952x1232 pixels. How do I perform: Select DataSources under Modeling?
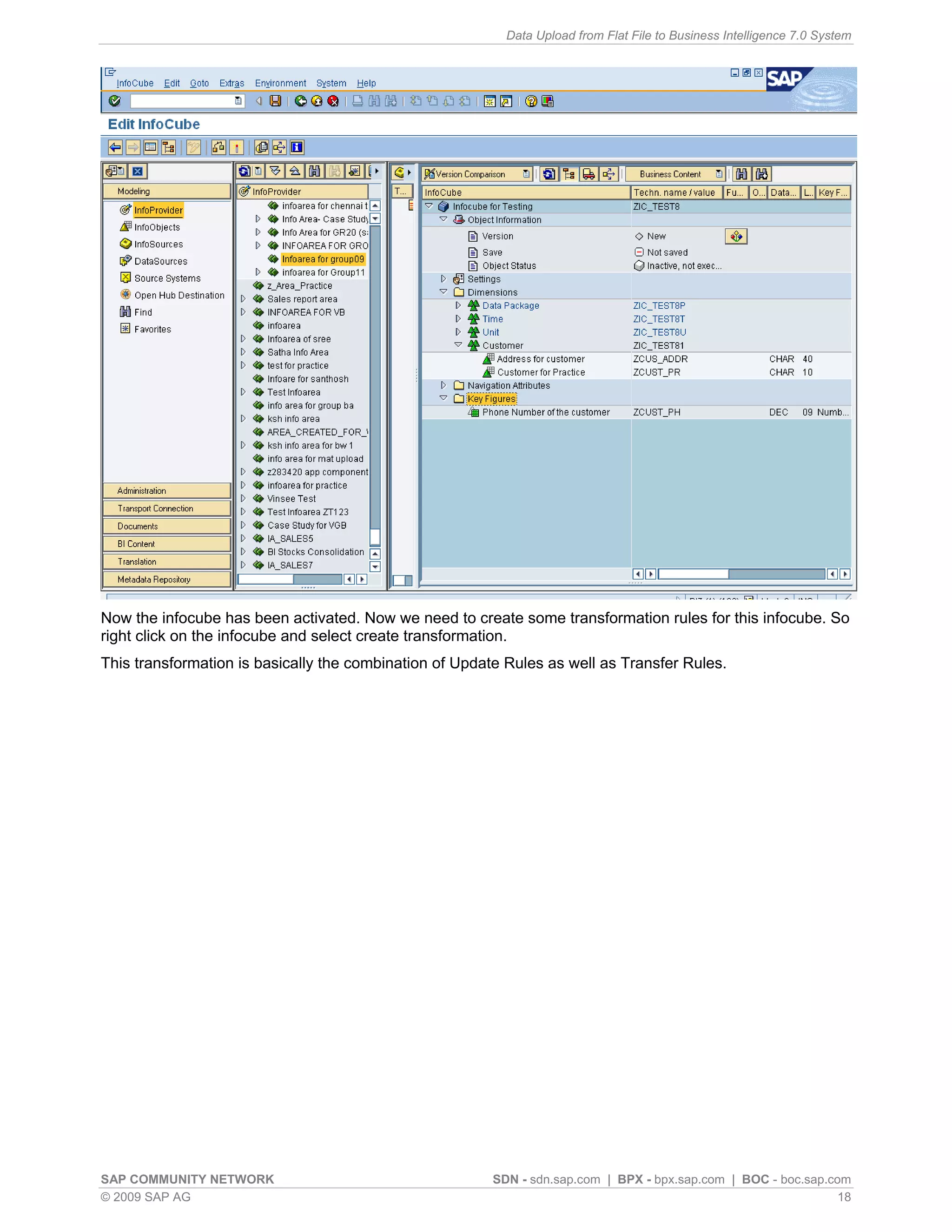pyautogui.click(x=161, y=261)
